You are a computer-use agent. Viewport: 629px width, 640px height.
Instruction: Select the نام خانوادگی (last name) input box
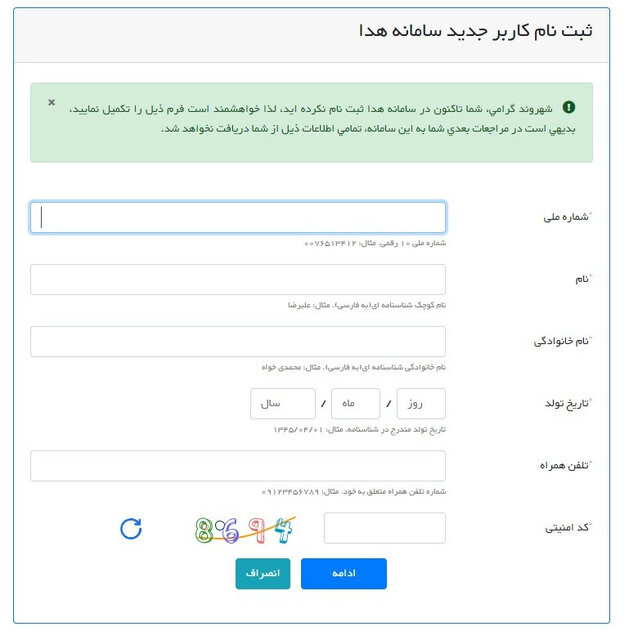pyautogui.click(x=238, y=342)
